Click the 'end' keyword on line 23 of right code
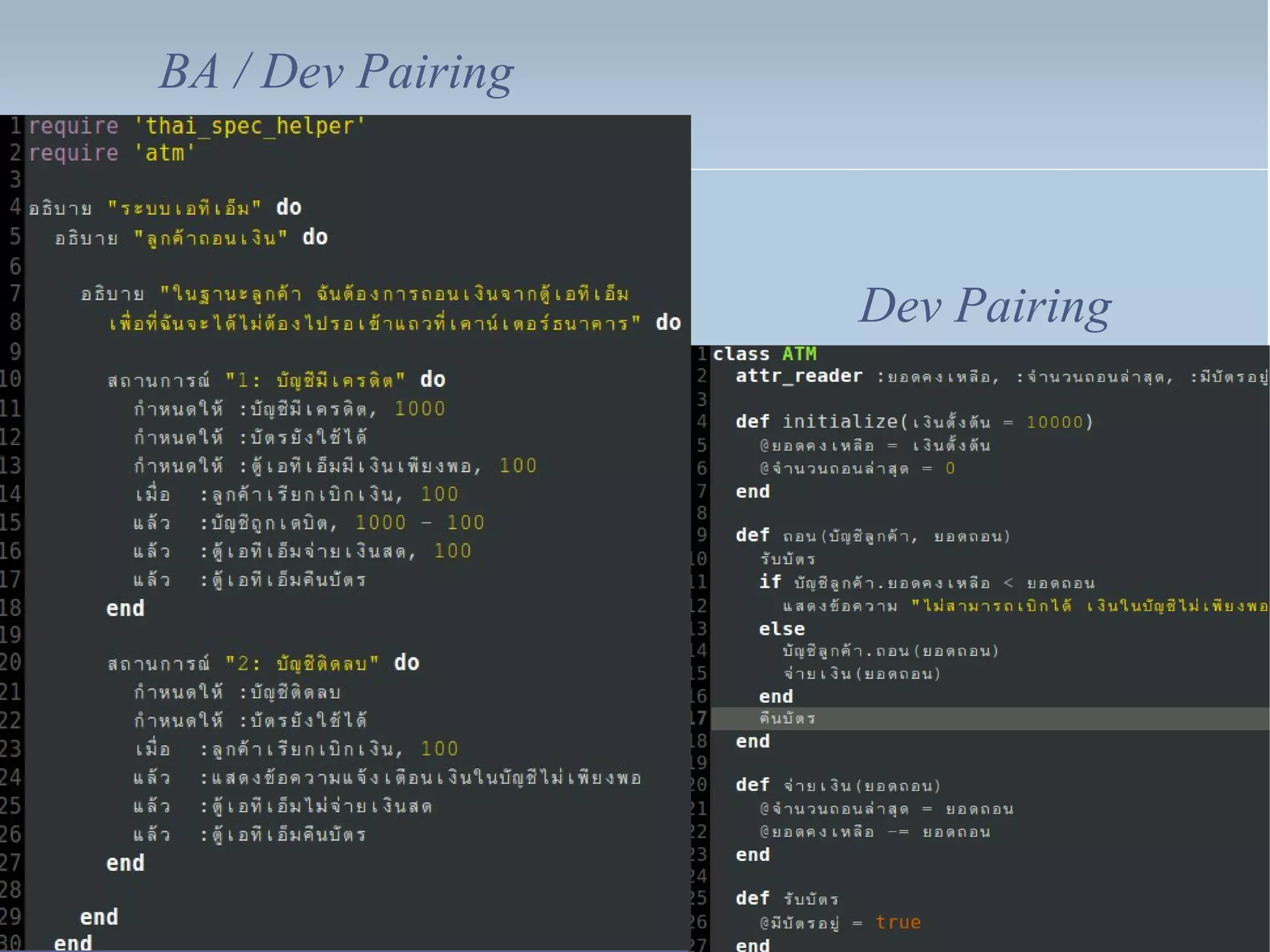Image resolution: width=1270 pixels, height=952 pixels. point(753,855)
